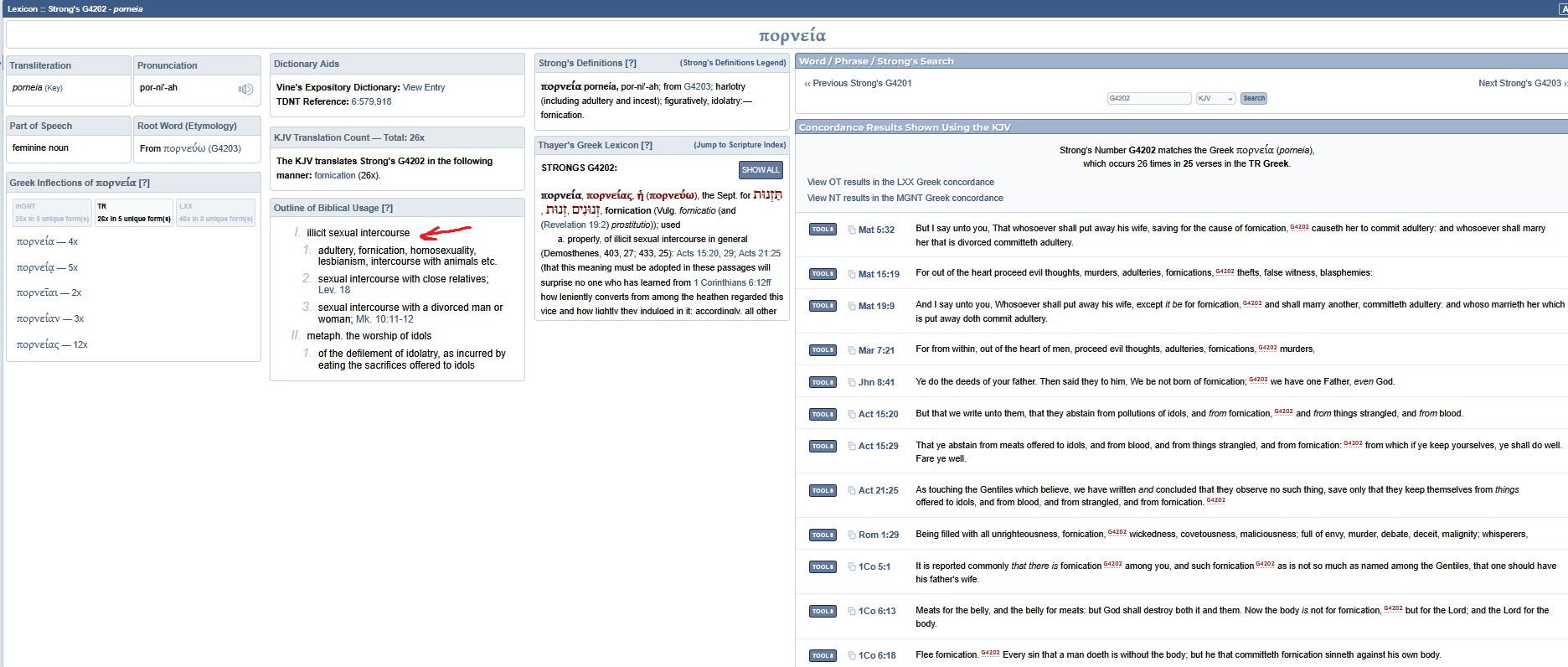Select inflection πορνείαν — 3x
This screenshot has height=667, width=1568.
click(x=50, y=318)
